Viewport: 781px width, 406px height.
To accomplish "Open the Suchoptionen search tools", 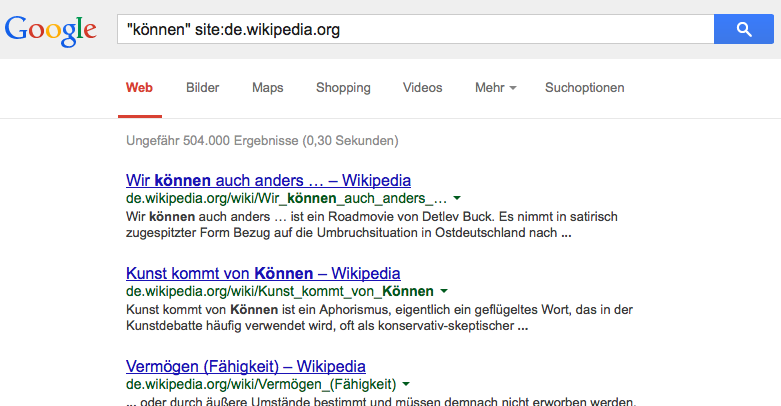I will click(584, 88).
